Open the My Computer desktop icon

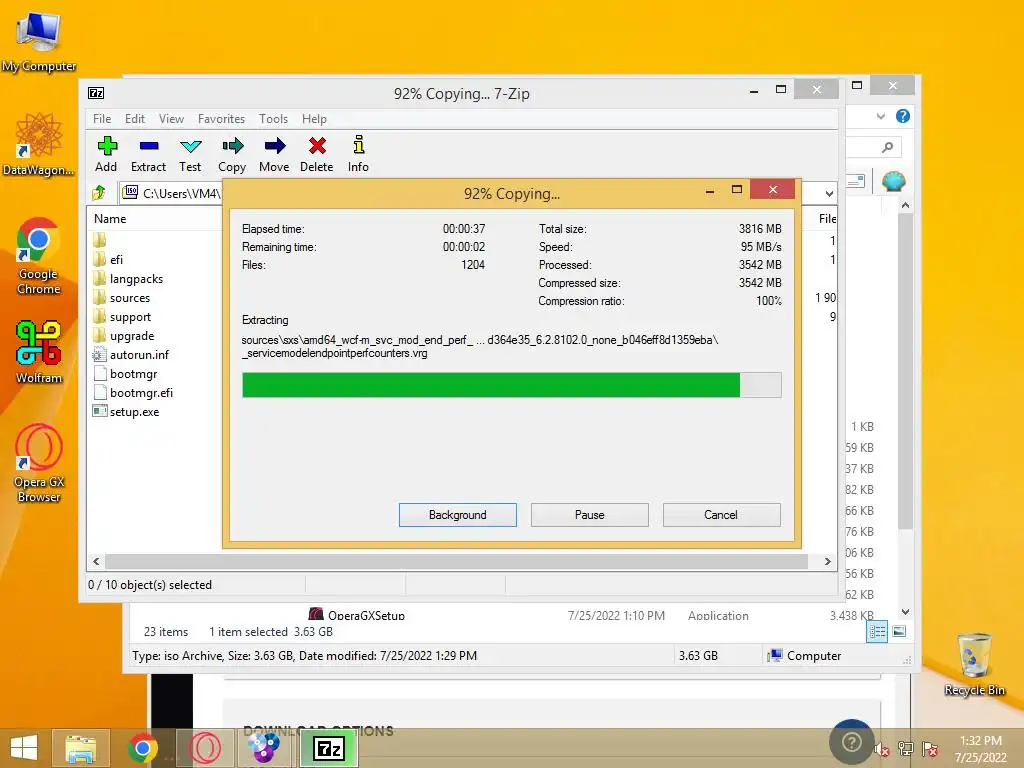pyautogui.click(x=39, y=41)
